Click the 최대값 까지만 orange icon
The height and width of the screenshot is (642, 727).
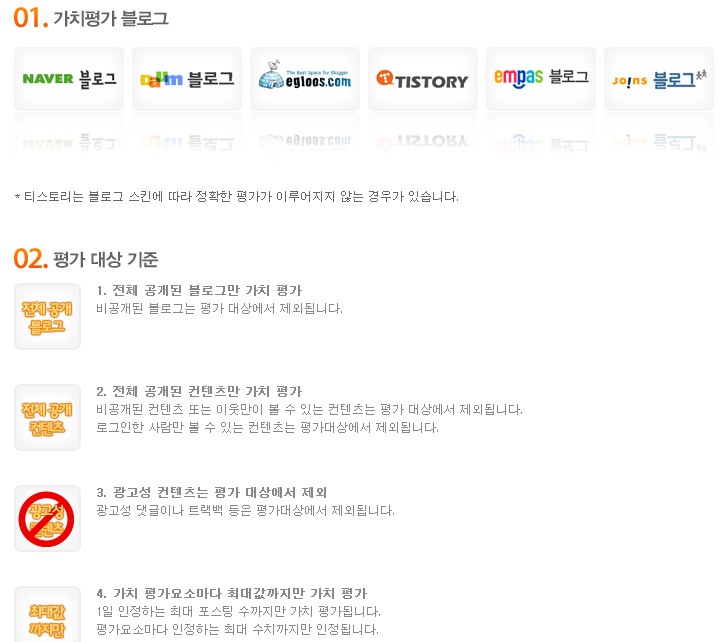(47, 615)
